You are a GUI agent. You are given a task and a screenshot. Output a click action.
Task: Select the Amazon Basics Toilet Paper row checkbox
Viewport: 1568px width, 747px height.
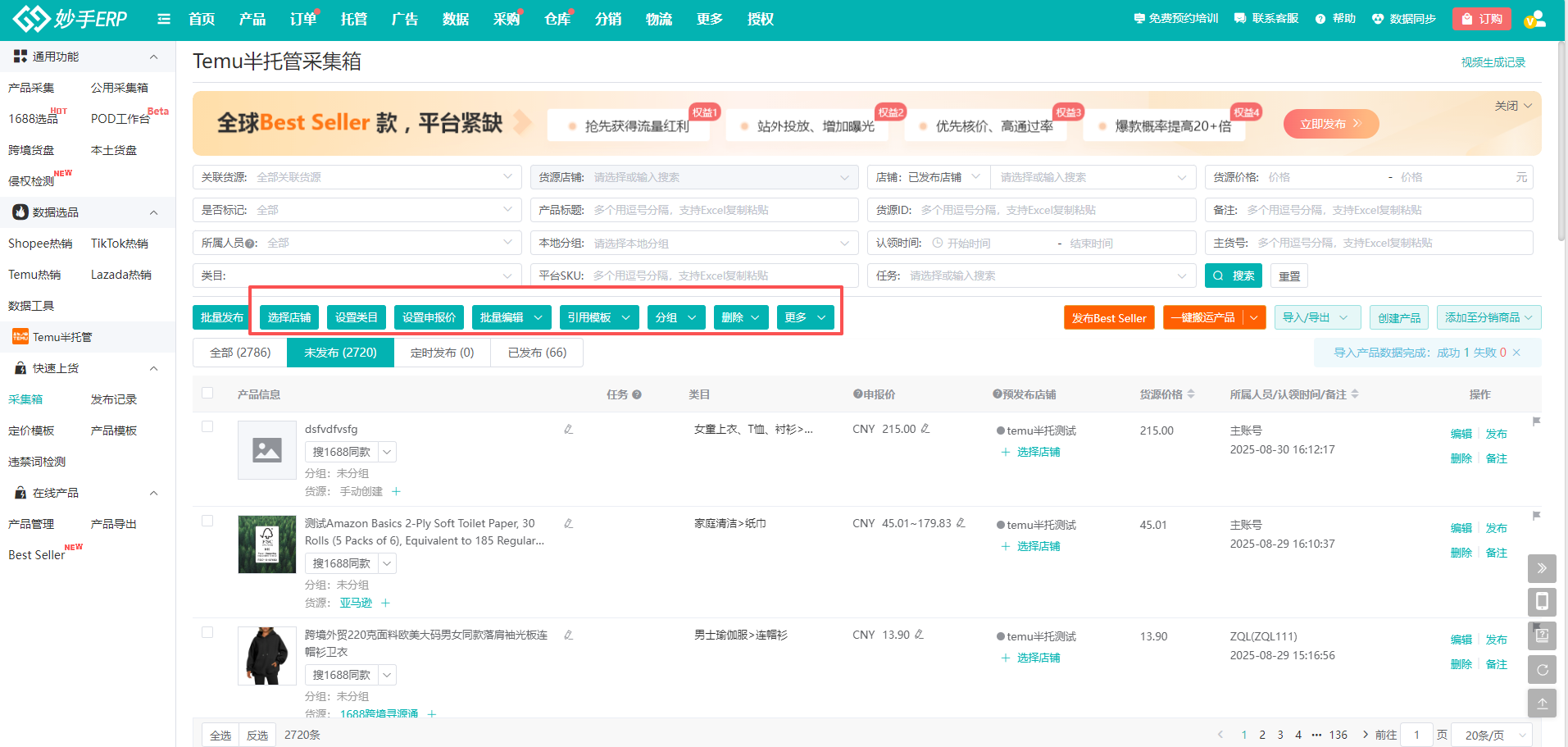pos(207,521)
